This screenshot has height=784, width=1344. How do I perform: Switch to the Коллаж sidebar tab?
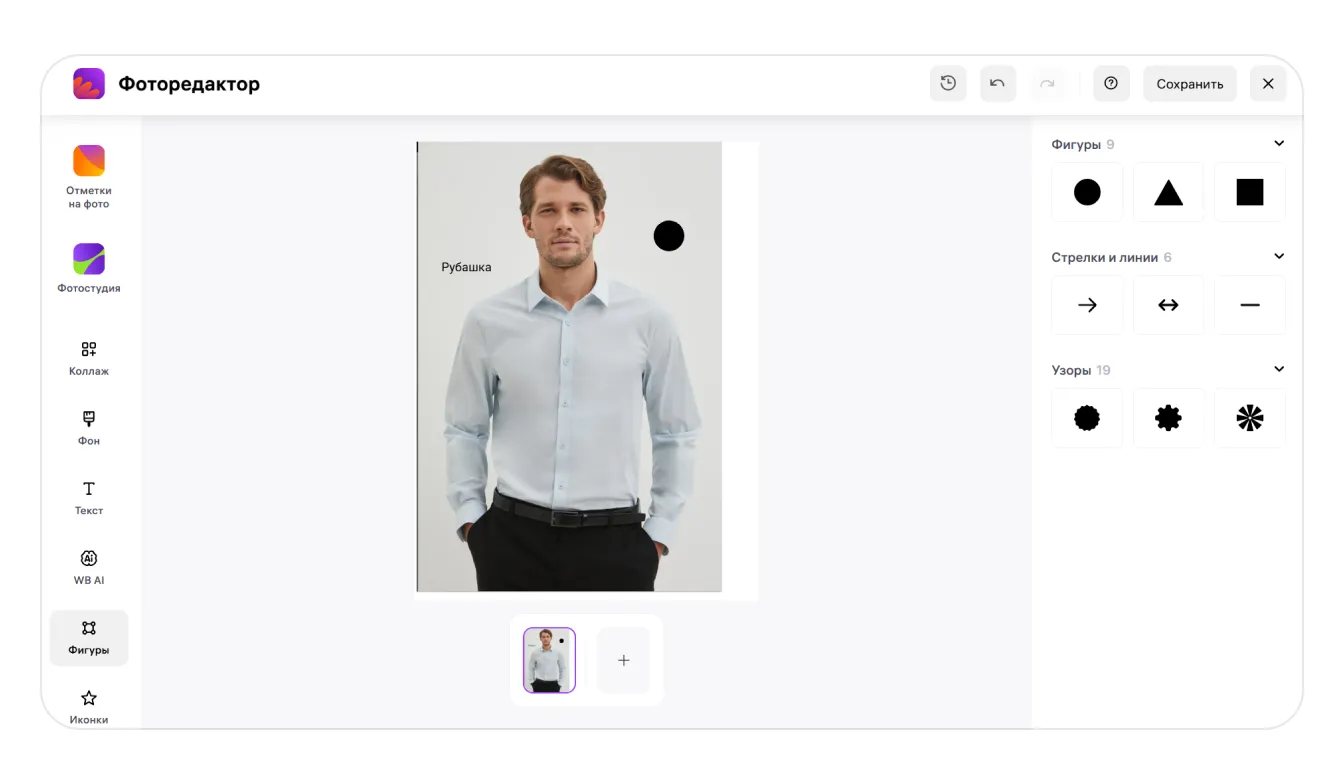tap(89, 358)
